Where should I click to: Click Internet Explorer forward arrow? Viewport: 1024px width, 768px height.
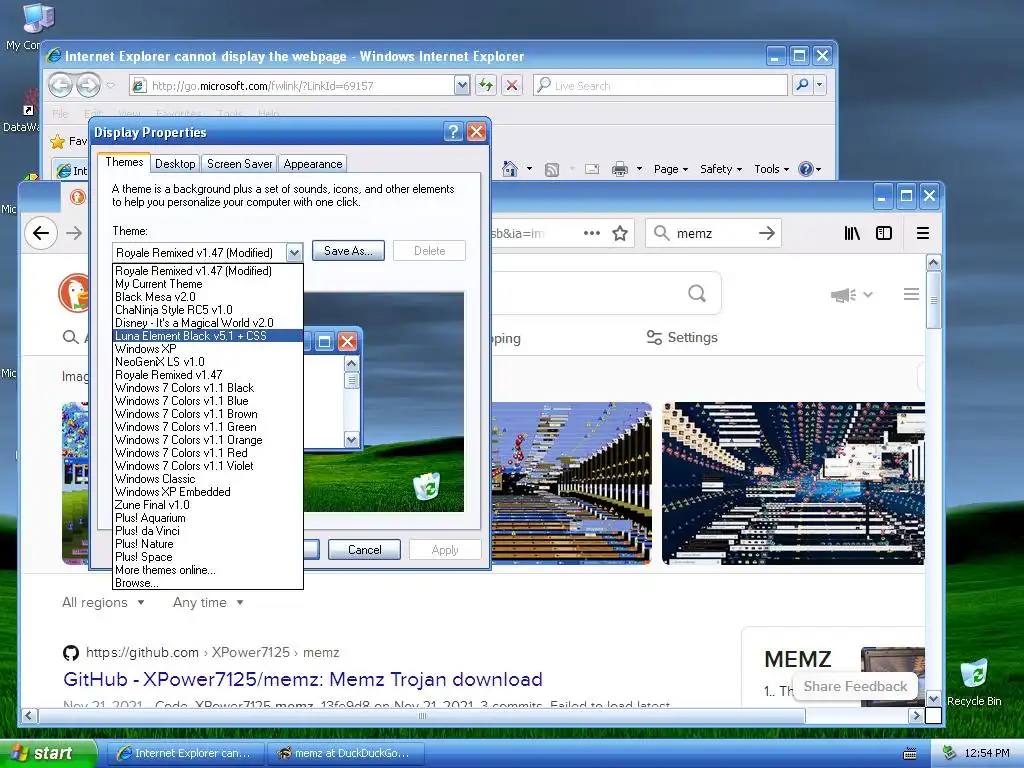pyautogui.click(x=88, y=85)
